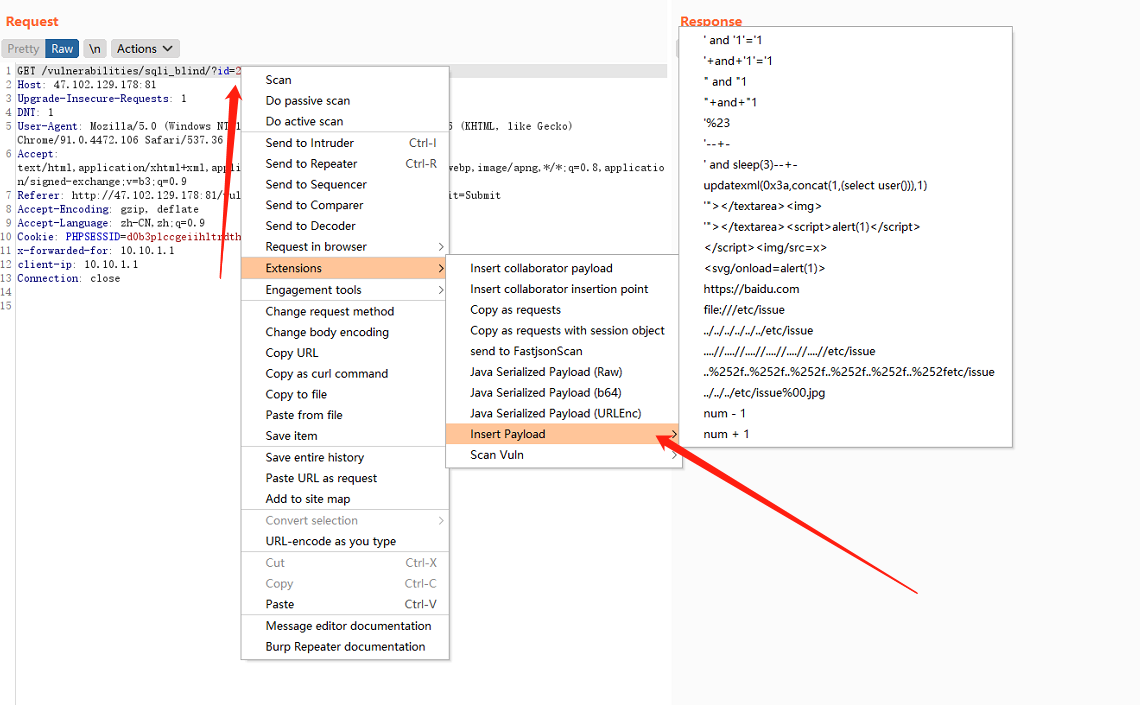The width and height of the screenshot is (1140, 705).
Task: Insert the ../../../../../etc/issue payload
Action: 846,331
